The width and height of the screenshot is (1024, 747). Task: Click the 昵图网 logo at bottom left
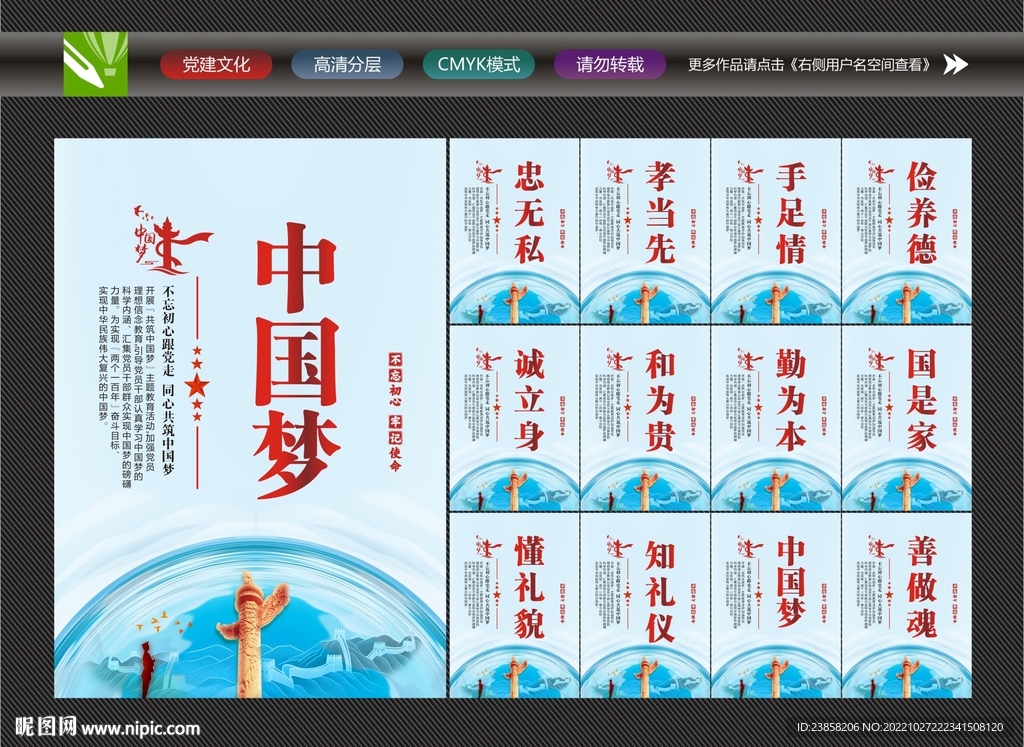coord(37,725)
